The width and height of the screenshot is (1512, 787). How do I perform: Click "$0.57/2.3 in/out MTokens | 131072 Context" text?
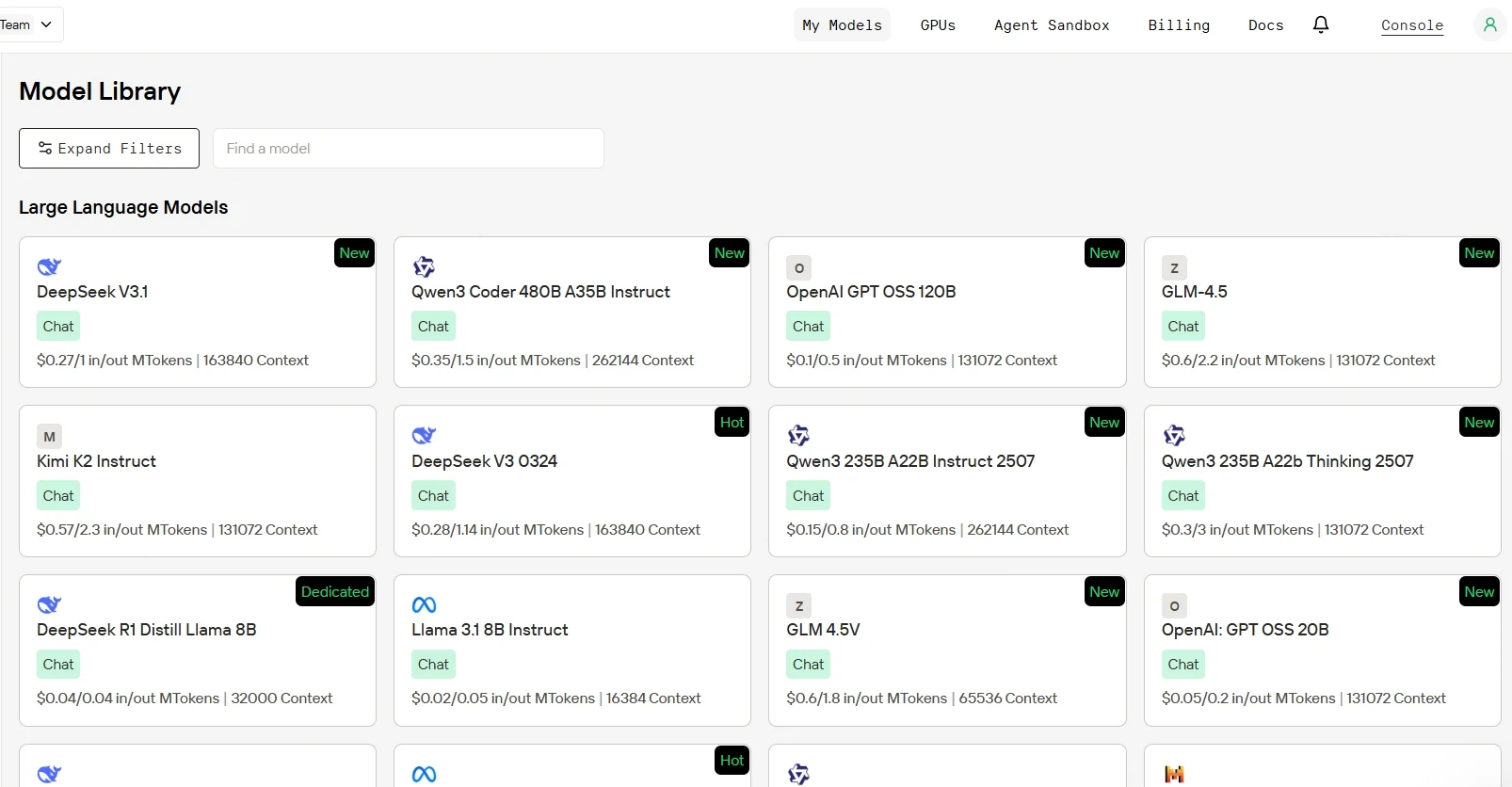coord(177,530)
